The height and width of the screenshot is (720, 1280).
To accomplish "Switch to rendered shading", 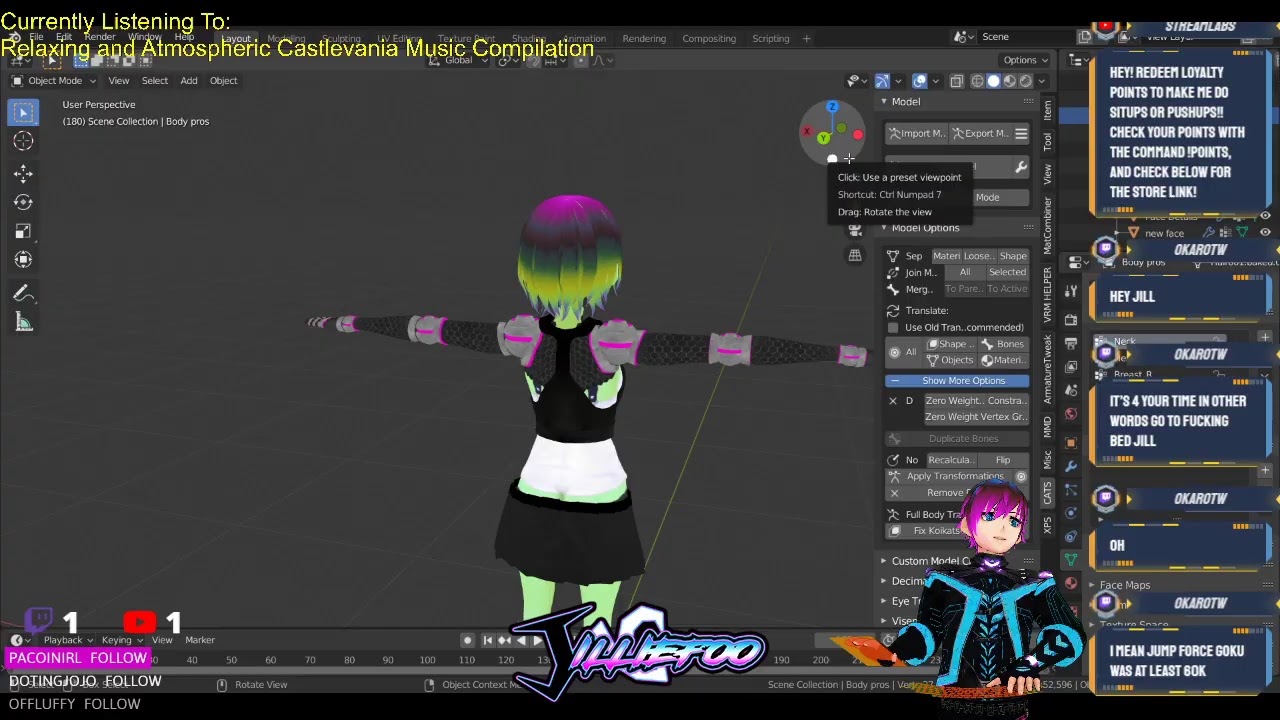I will pyautogui.click(x=1025, y=81).
